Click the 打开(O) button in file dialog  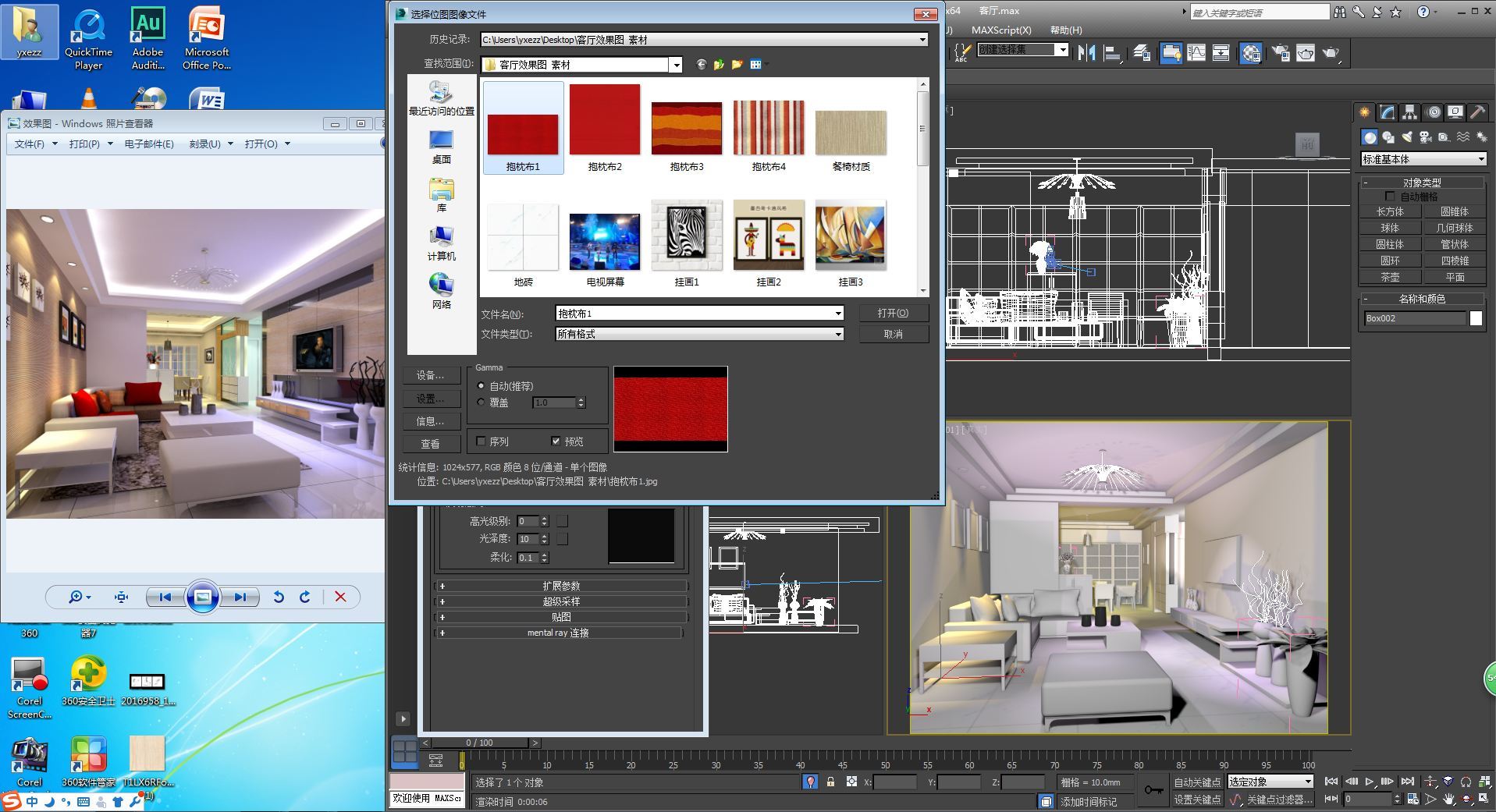tap(893, 313)
